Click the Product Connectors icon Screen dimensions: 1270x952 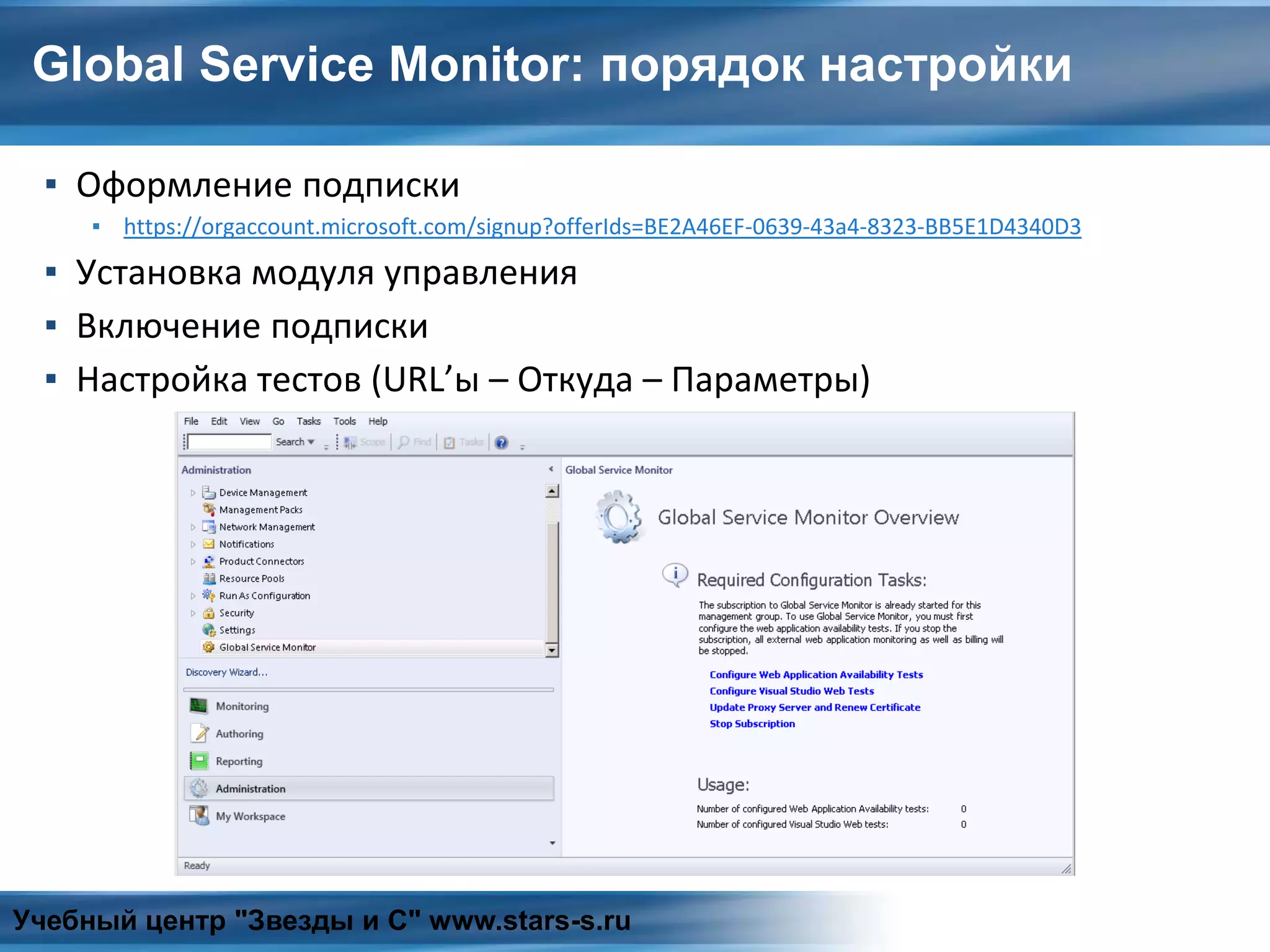(209, 562)
